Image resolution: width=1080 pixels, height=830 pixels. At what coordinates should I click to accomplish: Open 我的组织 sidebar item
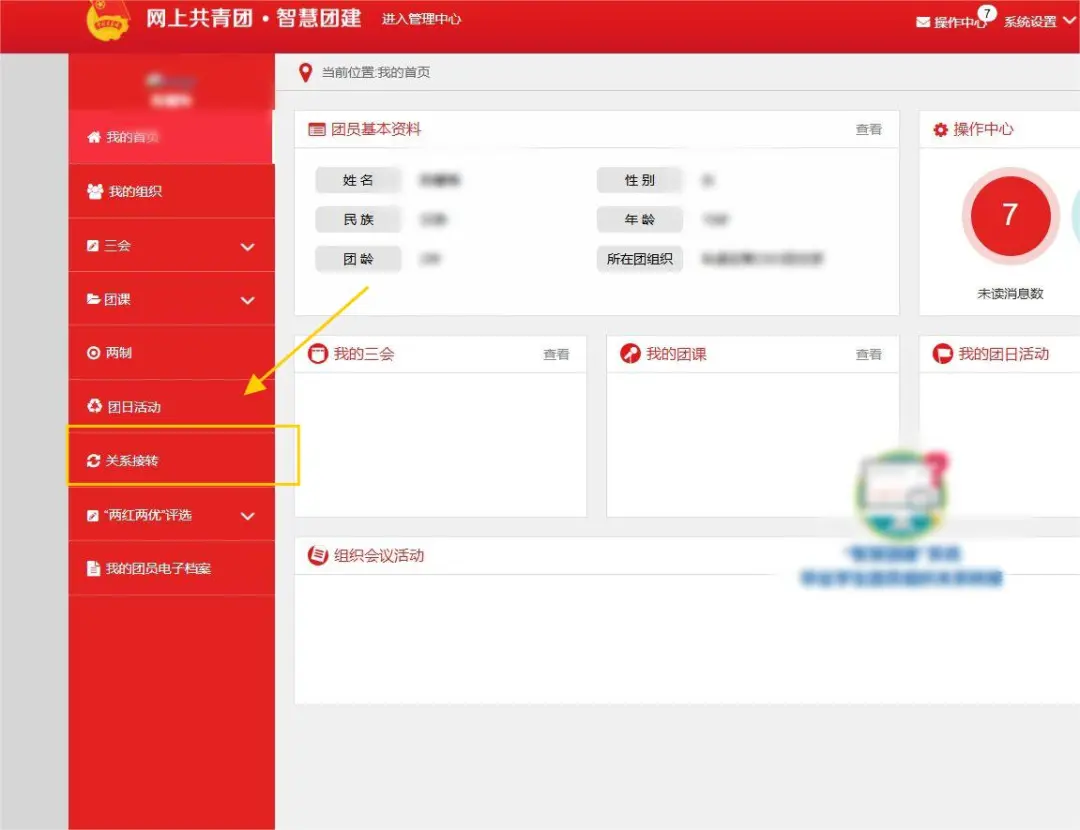point(171,191)
